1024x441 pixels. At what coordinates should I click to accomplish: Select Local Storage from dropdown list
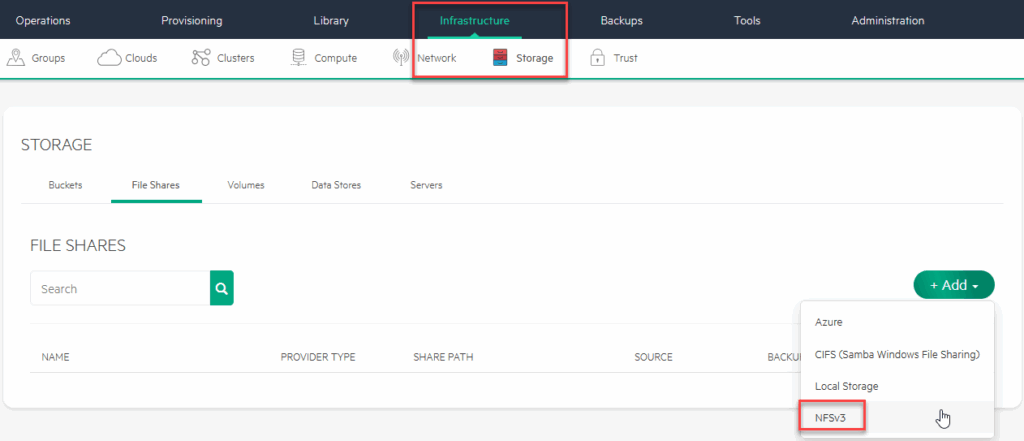848,386
